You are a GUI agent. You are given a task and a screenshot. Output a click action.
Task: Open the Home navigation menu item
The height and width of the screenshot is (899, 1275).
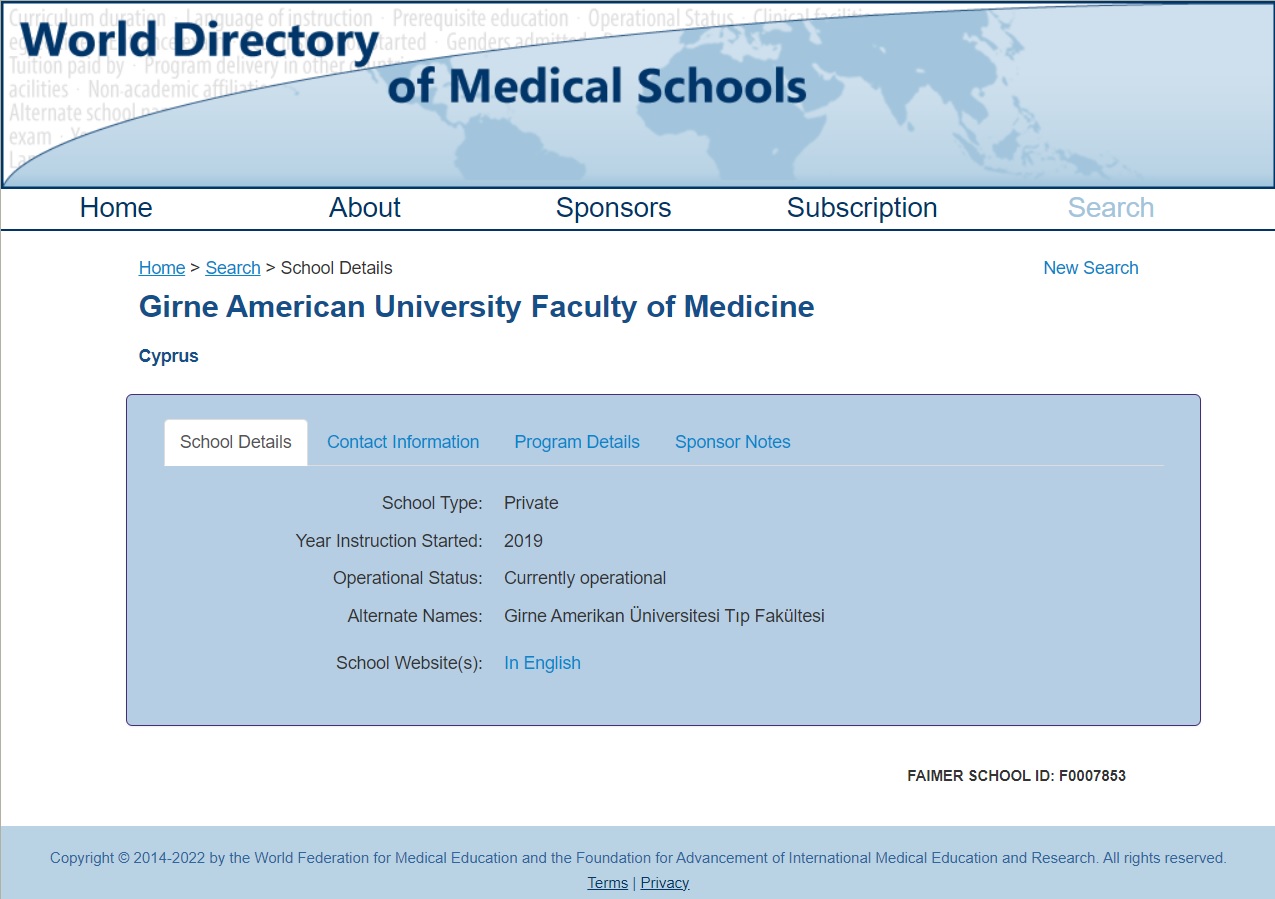(x=116, y=208)
